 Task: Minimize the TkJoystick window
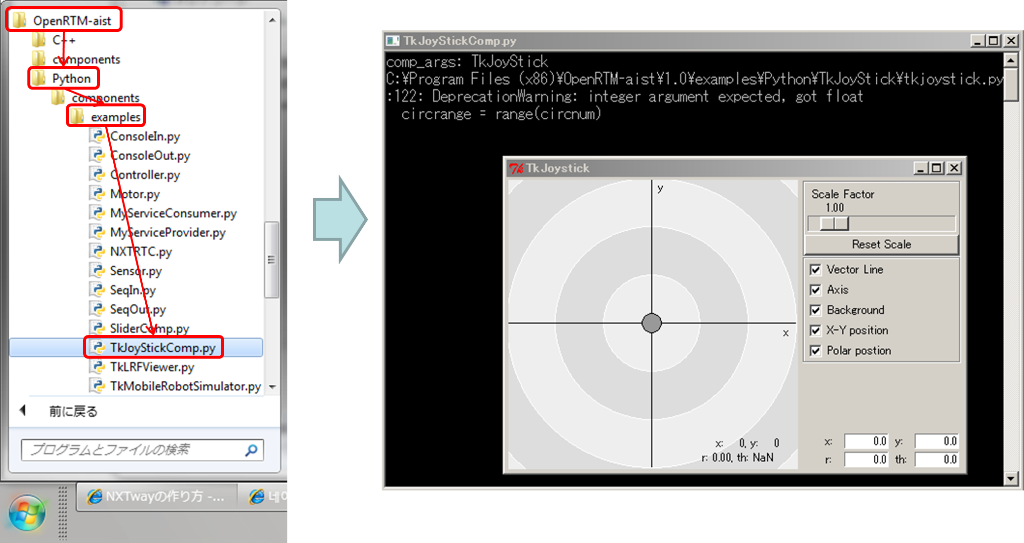tap(921, 169)
